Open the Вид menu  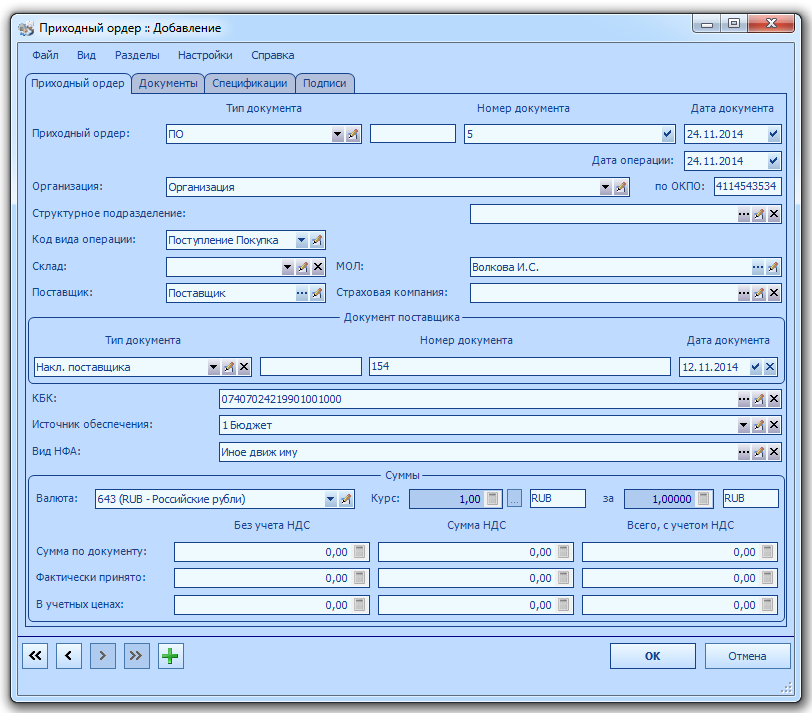click(86, 55)
